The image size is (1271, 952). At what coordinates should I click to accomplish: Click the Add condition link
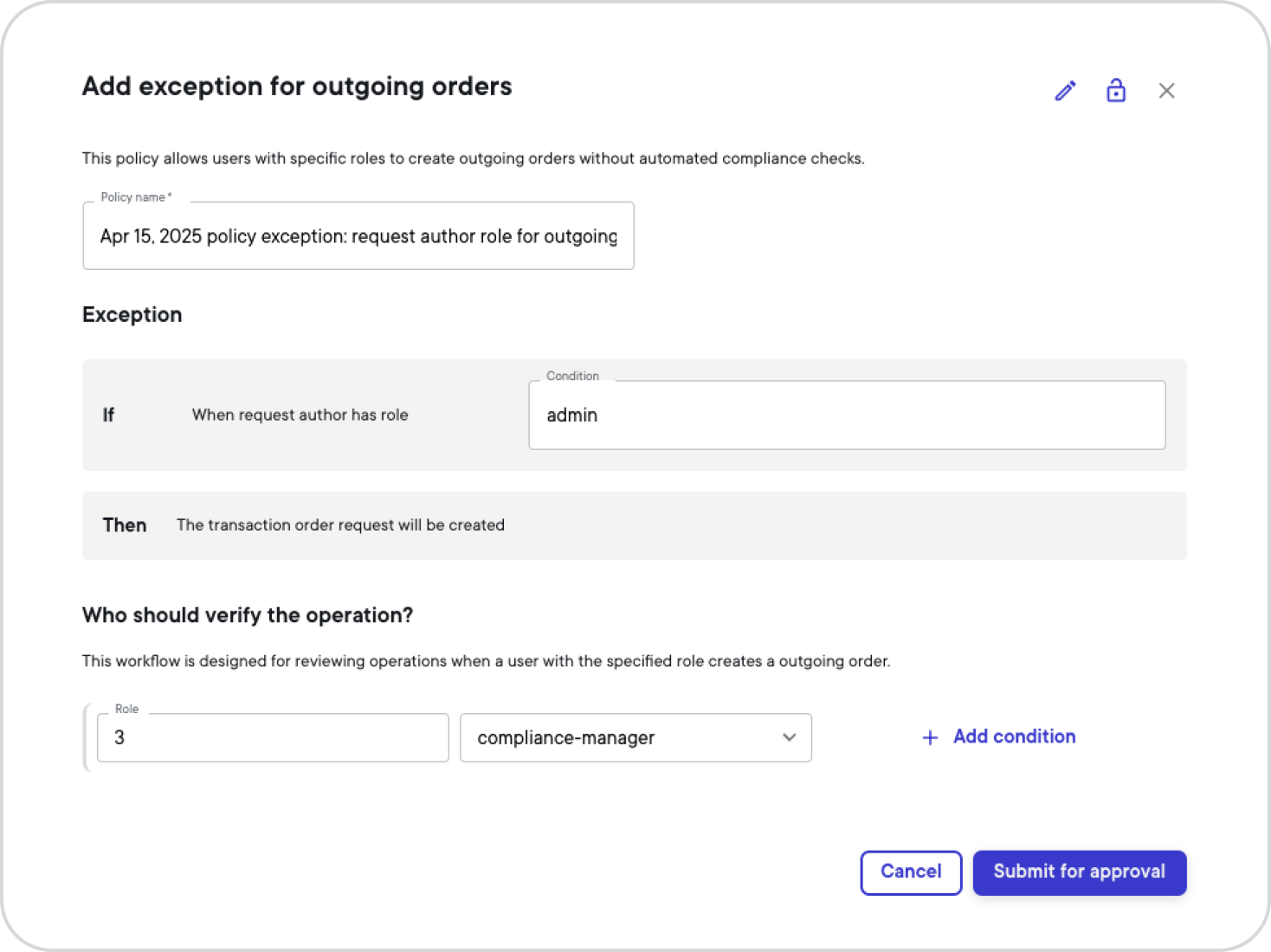pos(1014,737)
